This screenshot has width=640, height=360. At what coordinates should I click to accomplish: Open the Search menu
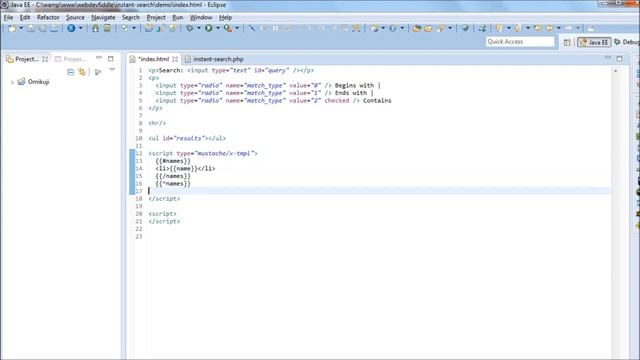pyautogui.click(x=131, y=18)
